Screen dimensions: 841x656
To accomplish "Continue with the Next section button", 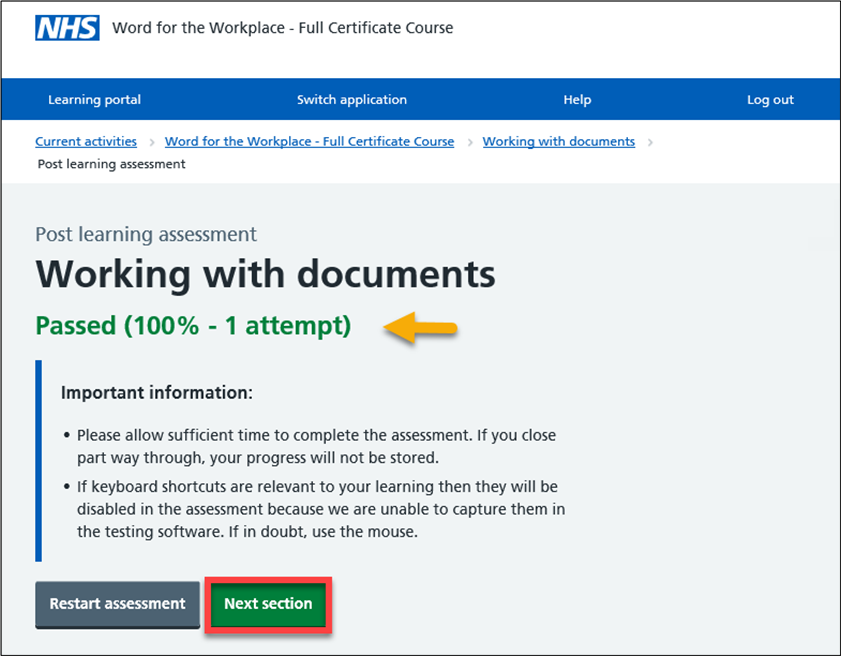I will coord(268,605).
